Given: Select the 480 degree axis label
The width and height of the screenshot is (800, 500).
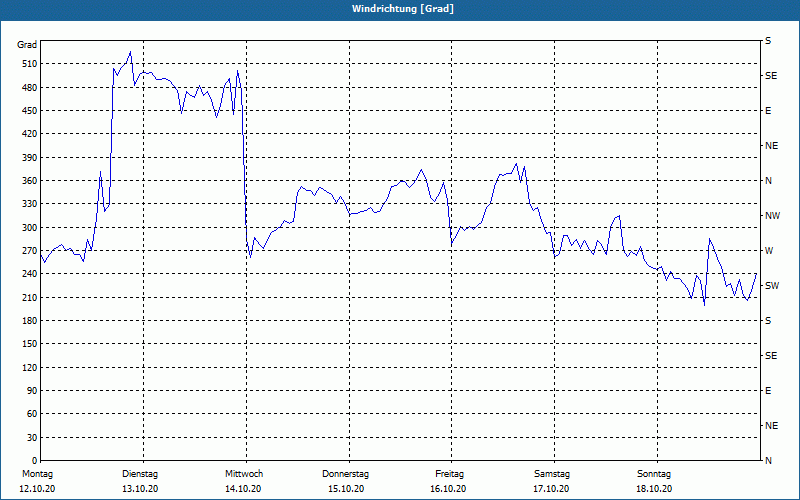Looking at the screenshot, I should click(31, 87).
